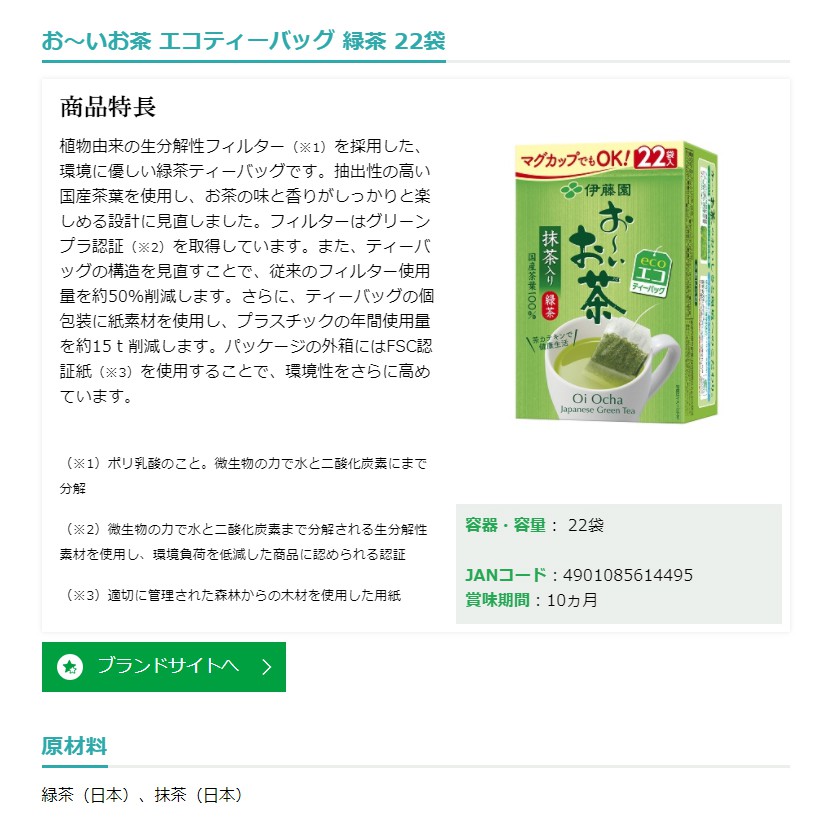Click the green tea box product image

click(x=616, y=281)
